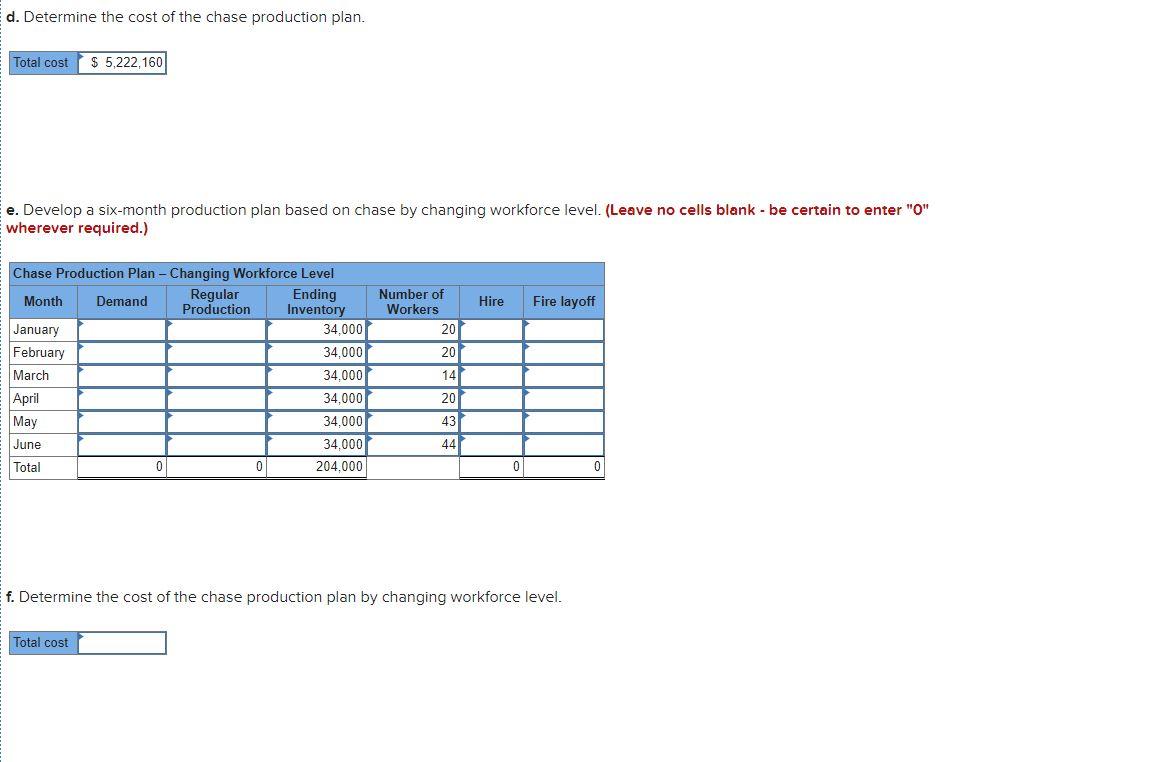The height and width of the screenshot is (762, 1174).
Task: Click the Chase Production Plan table title
Action: (x=174, y=273)
